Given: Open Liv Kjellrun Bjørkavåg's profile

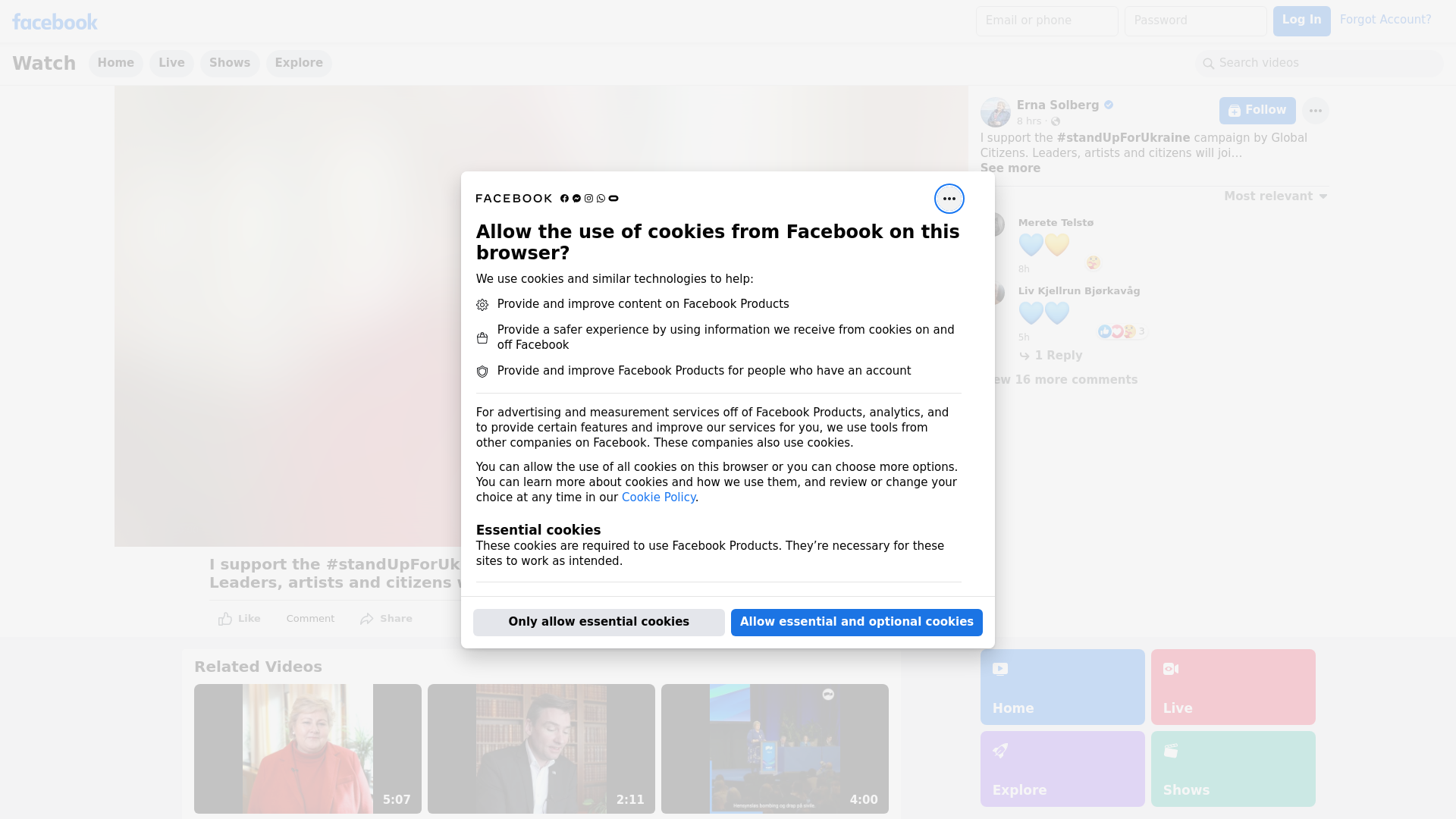Looking at the screenshot, I should pos(1078,291).
